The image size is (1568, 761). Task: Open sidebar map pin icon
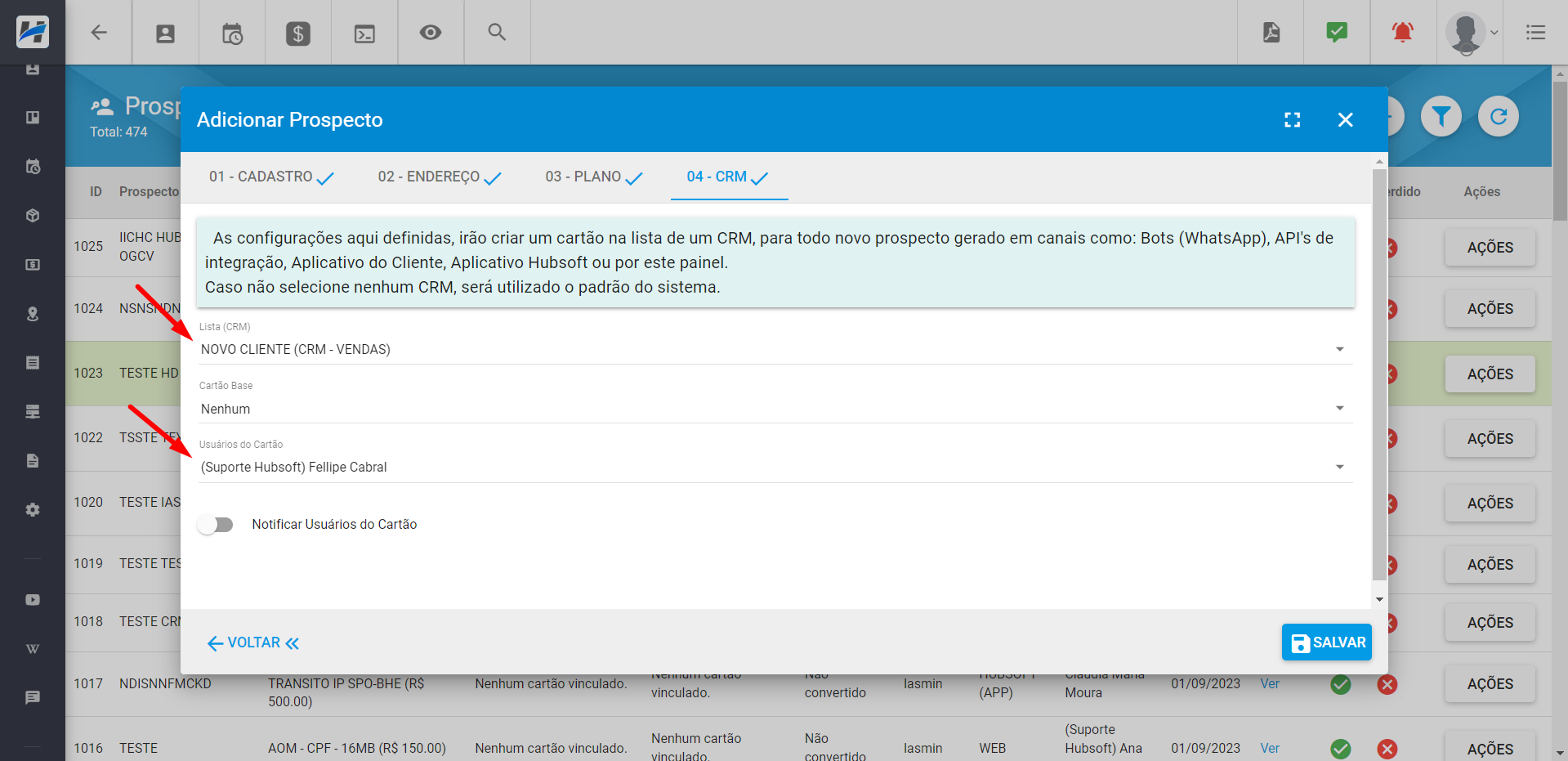tap(33, 314)
